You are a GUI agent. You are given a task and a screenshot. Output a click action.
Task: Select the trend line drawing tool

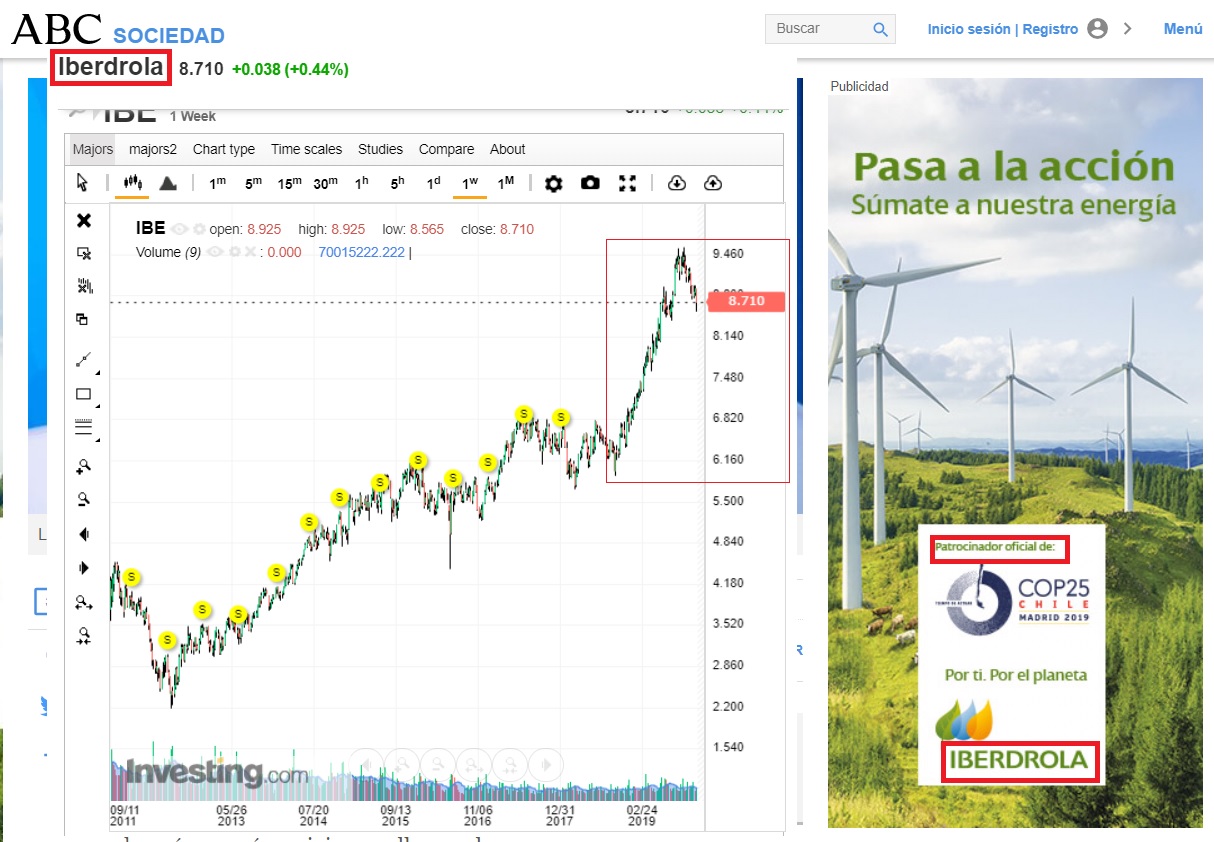(x=84, y=359)
